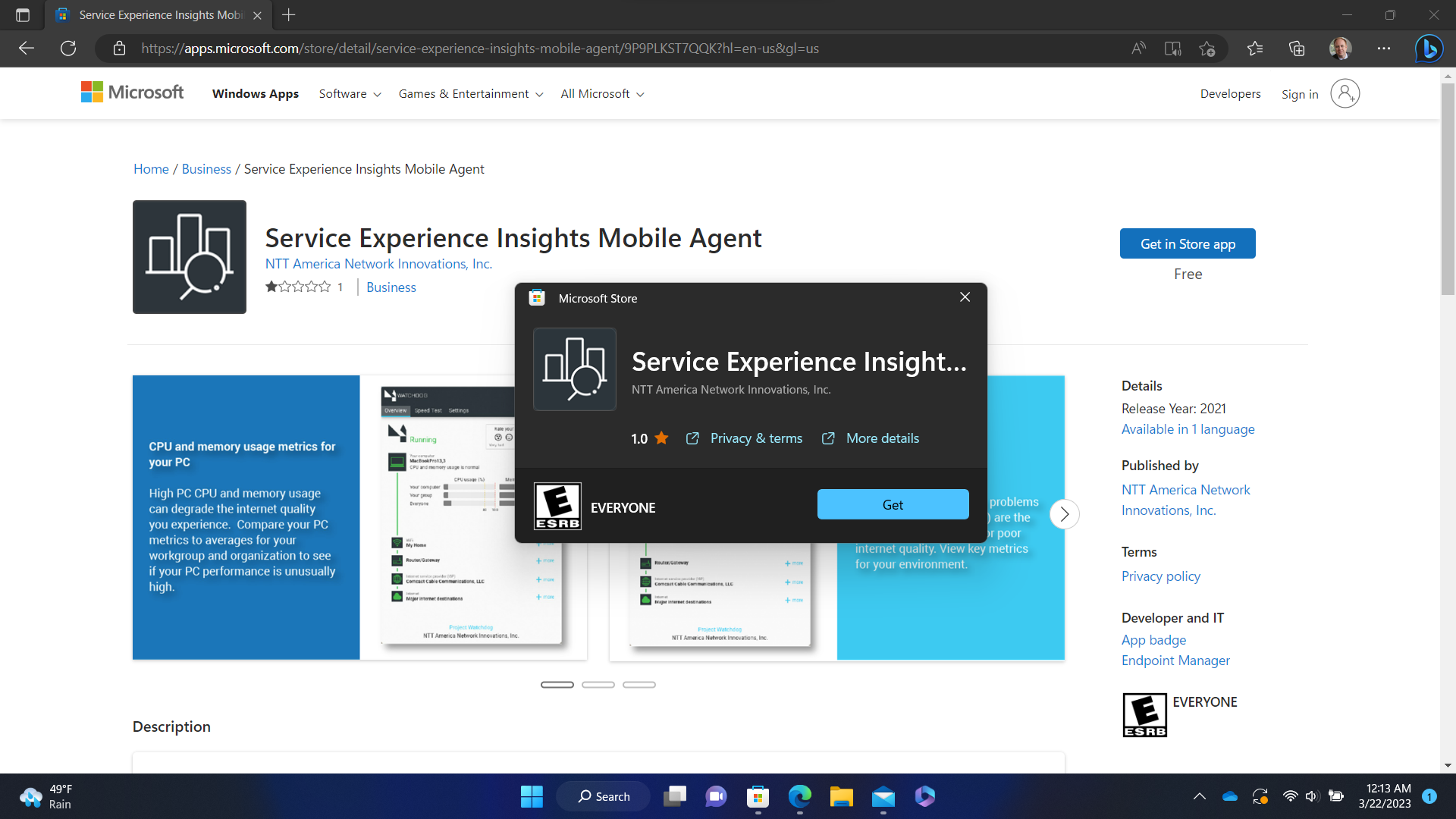Open Edge browser from taskbar
The width and height of the screenshot is (1456, 819).
799,796
